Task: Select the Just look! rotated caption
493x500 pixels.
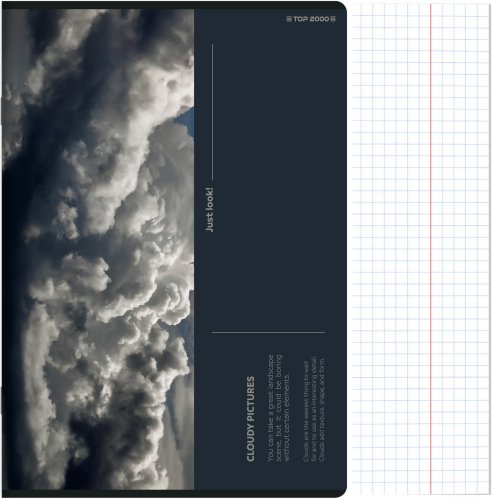Action: click(209, 210)
